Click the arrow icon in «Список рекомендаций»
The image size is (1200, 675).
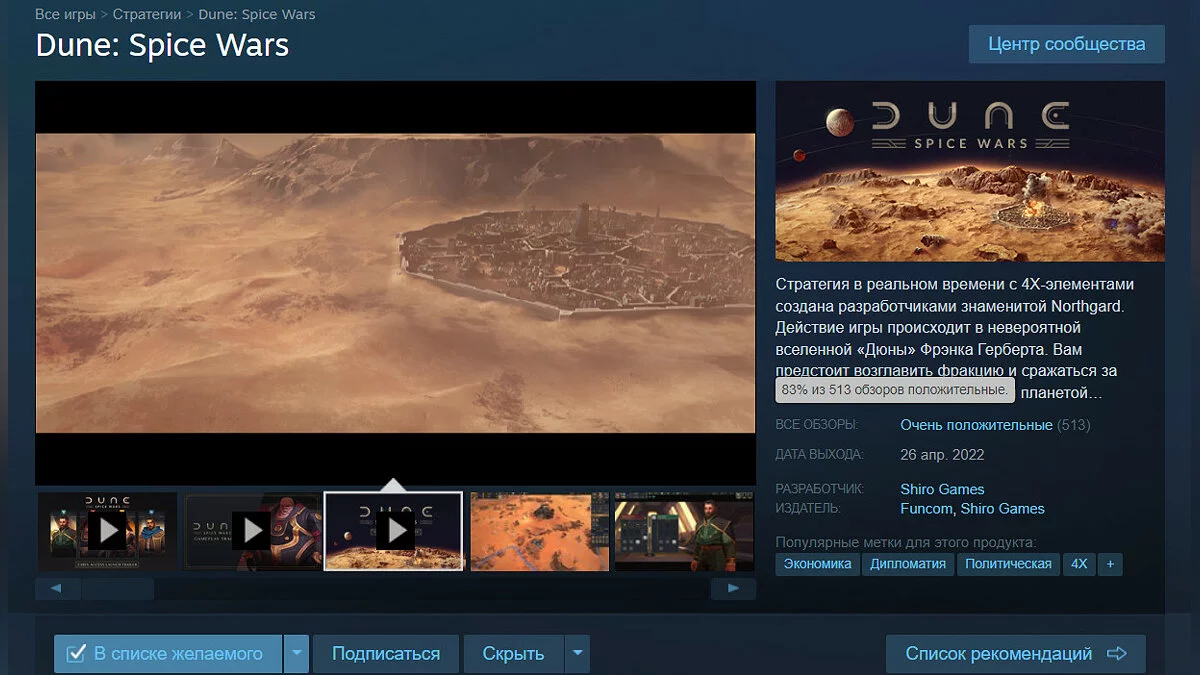(1117, 654)
